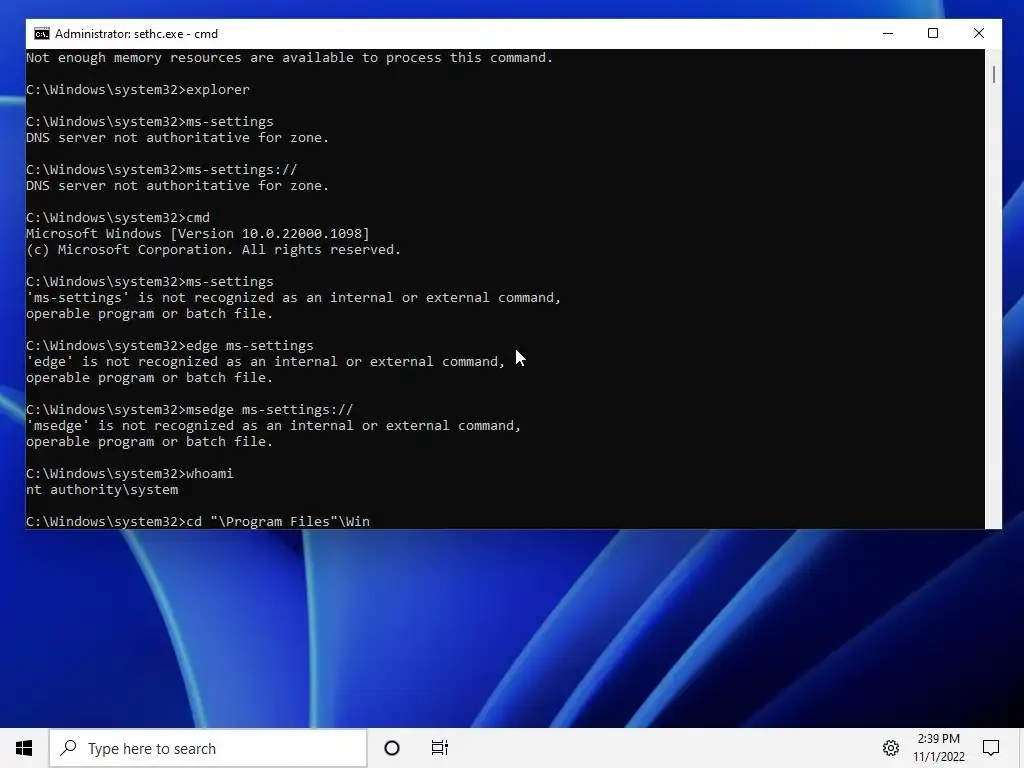This screenshot has height=768, width=1024.
Task: Click the date 11/1/2022 in the tray
Action: [x=938, y=757]
